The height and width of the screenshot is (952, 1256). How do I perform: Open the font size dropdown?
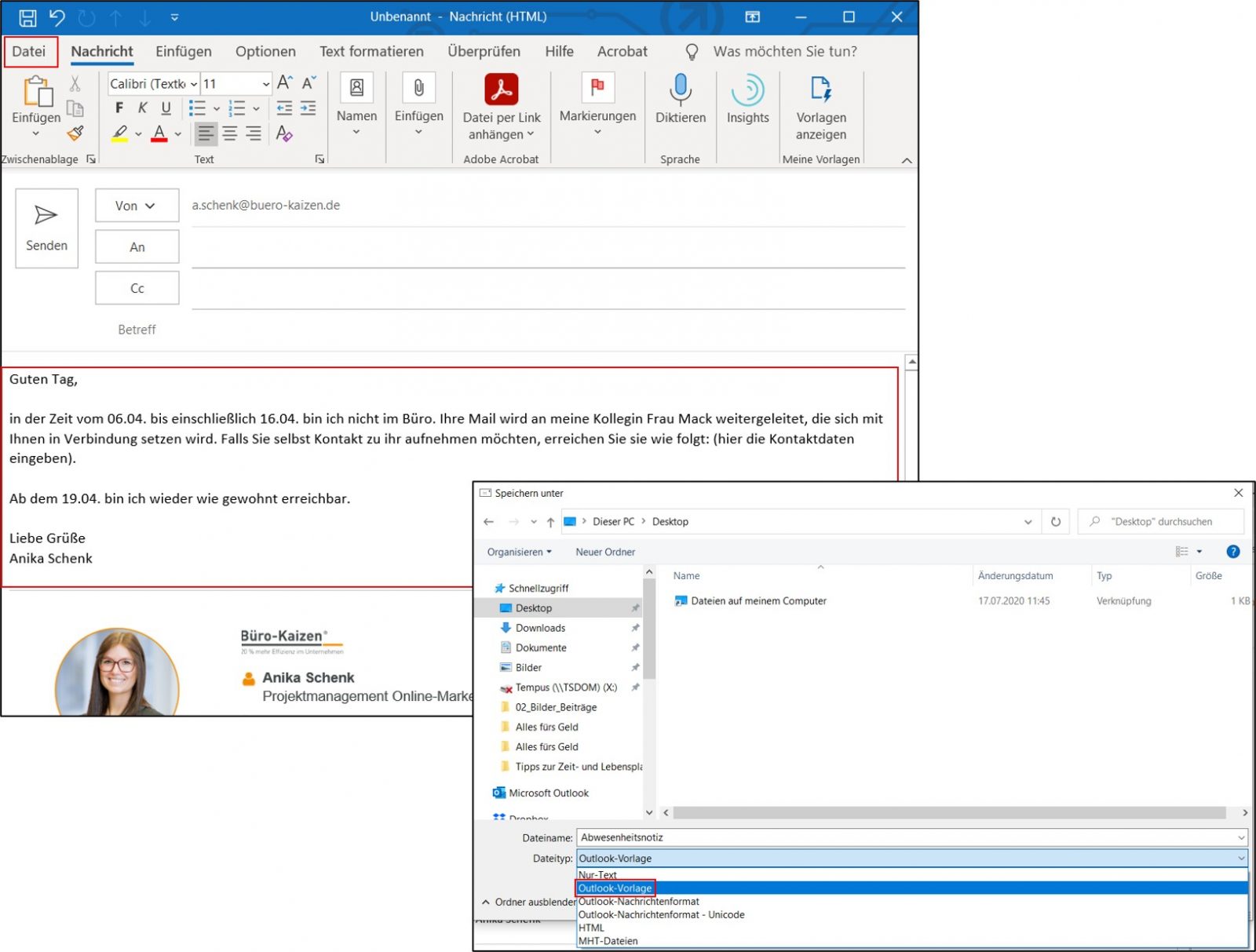266,84
